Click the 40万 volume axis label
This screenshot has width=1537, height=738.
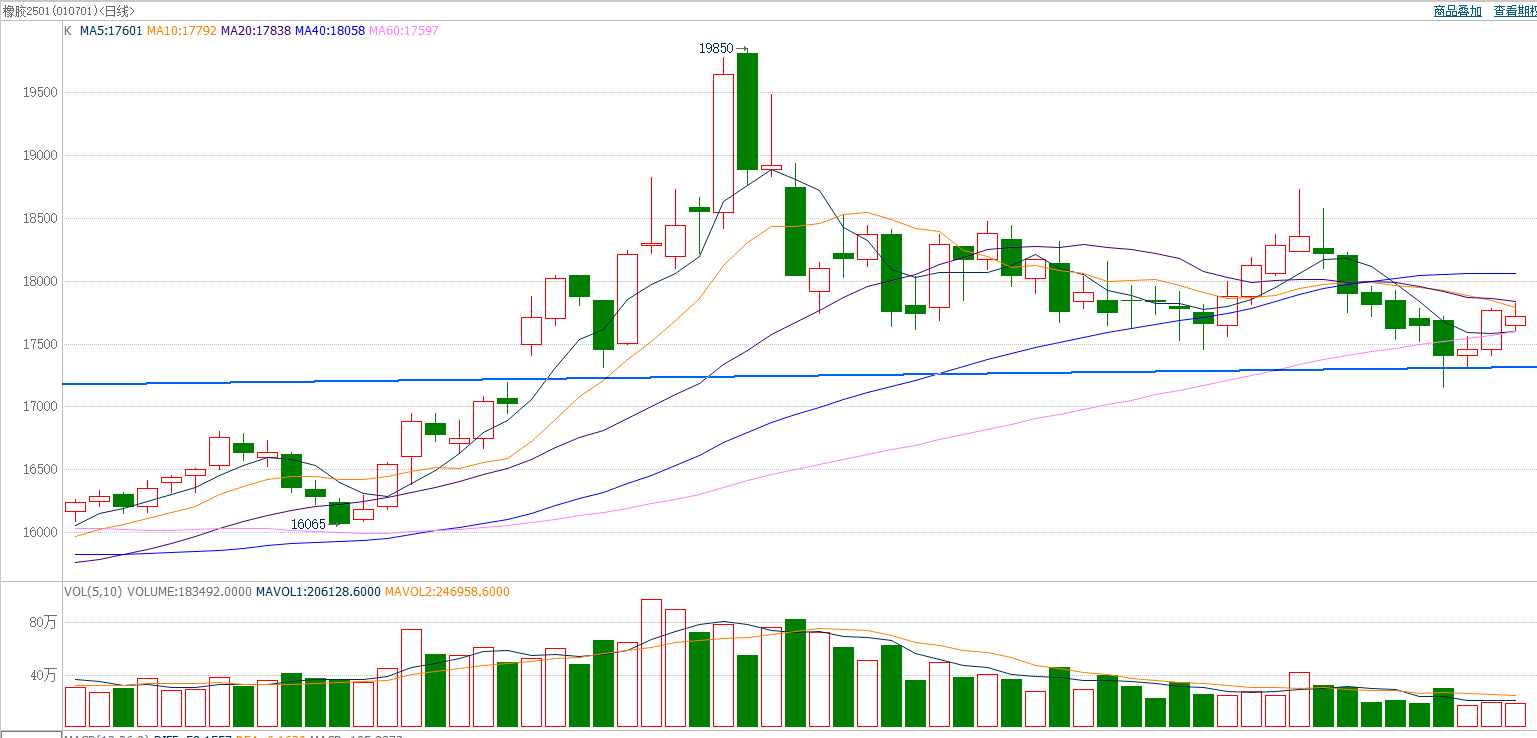click(x=43, y=676)
